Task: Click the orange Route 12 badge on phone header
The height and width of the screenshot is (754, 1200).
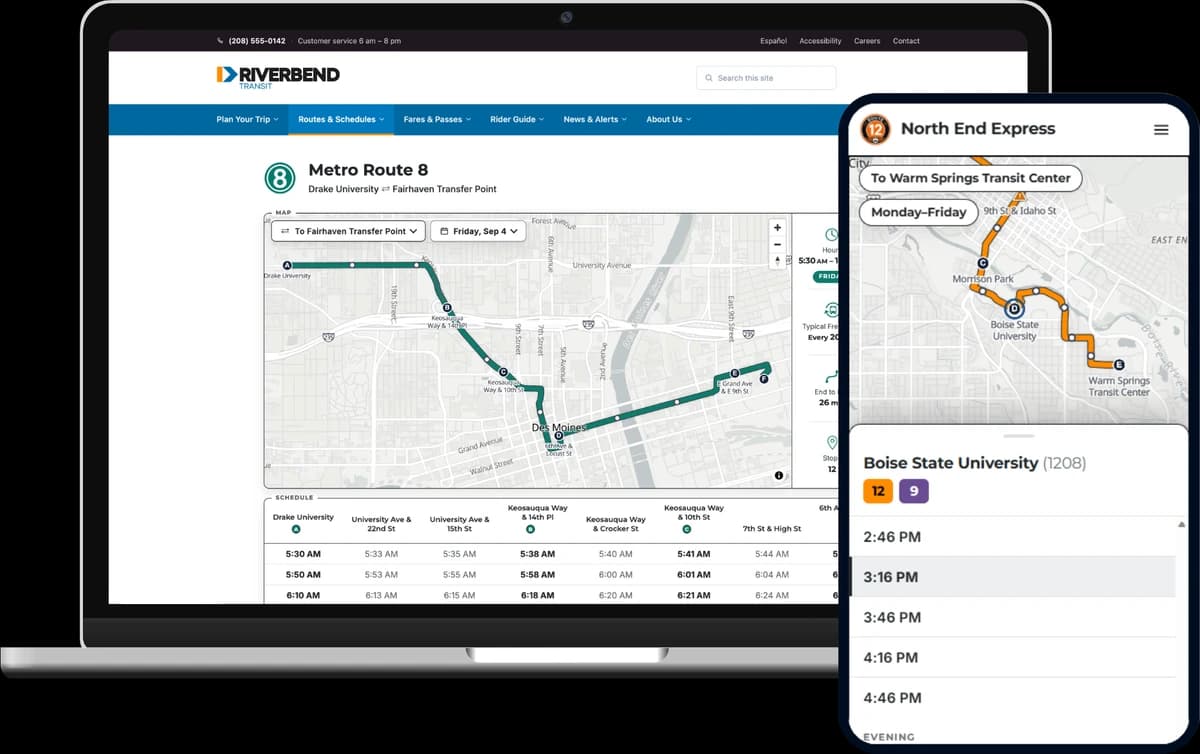Action: [875, 129]
